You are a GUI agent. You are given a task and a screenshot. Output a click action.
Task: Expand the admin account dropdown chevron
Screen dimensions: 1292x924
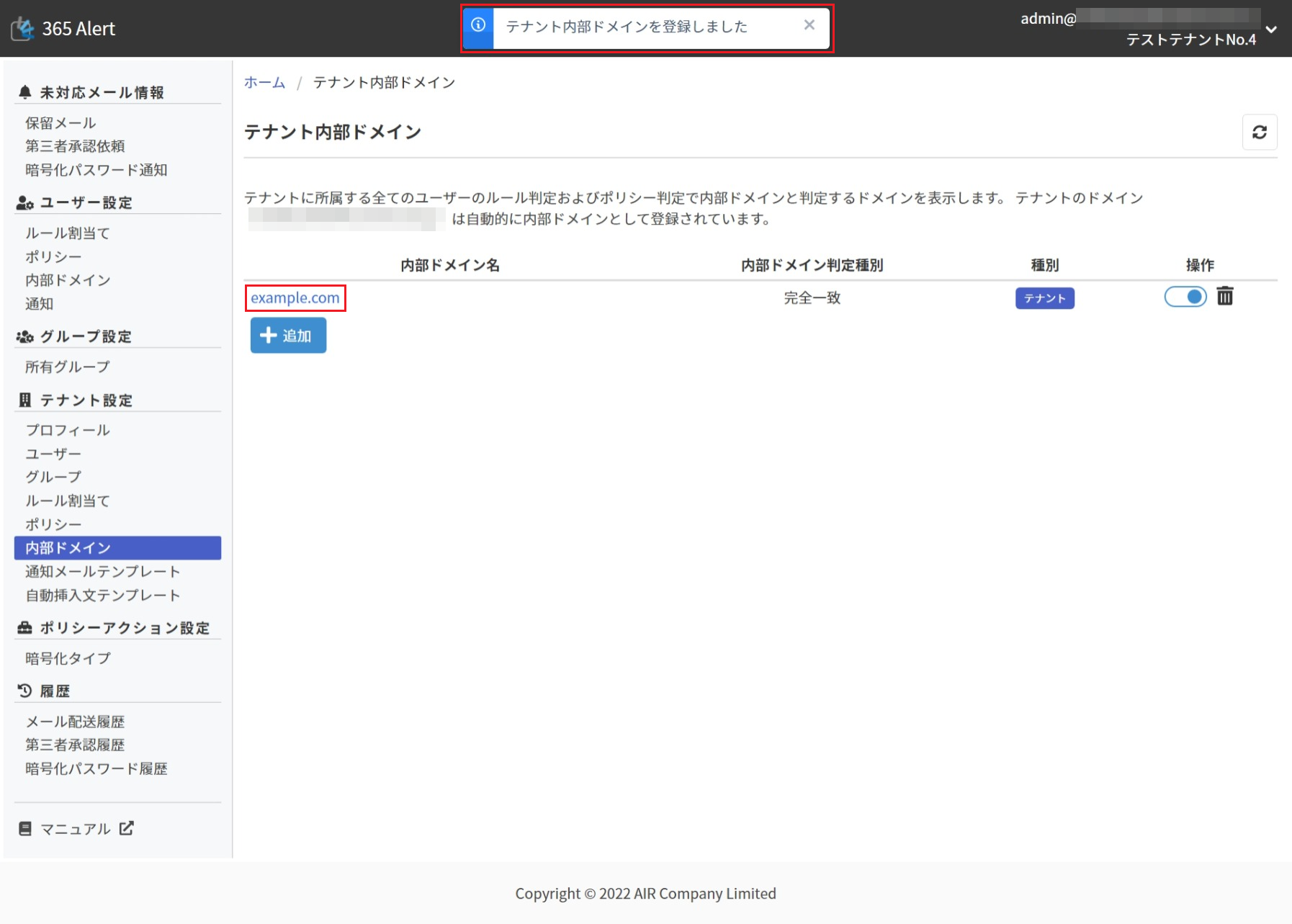tap(1271, 30)
